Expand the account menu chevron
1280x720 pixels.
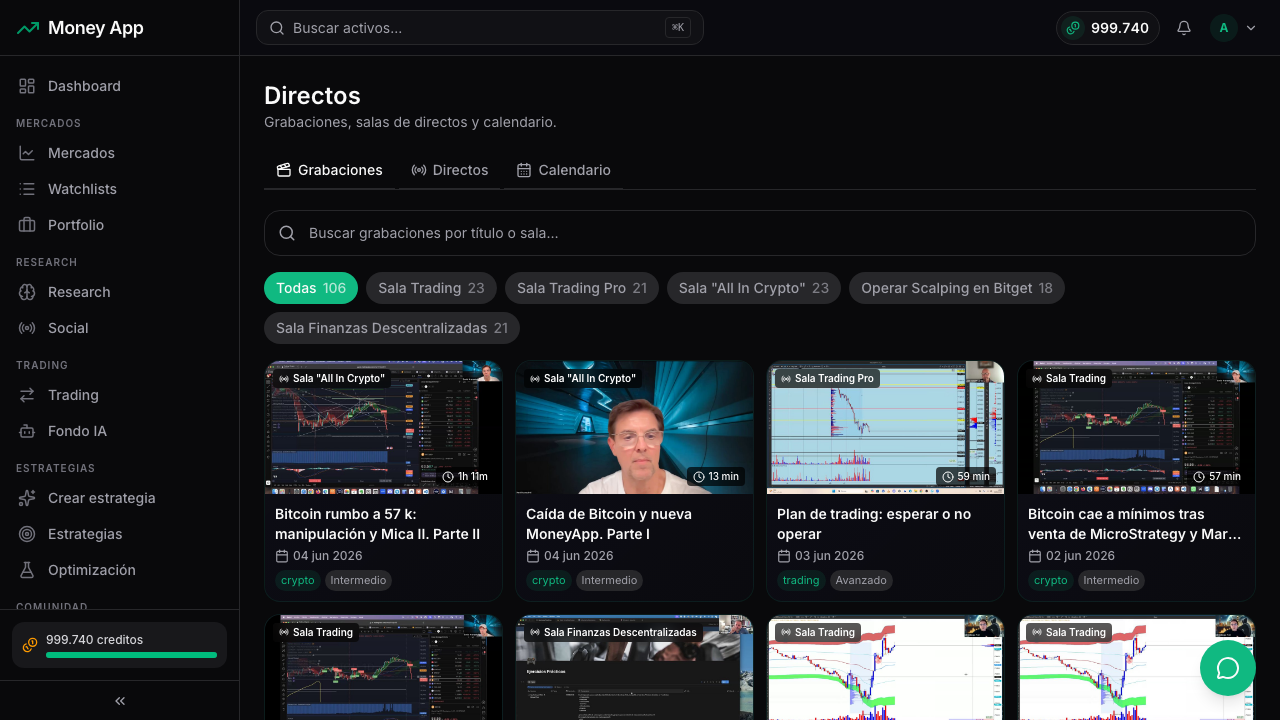click(x=1251, y=28)
